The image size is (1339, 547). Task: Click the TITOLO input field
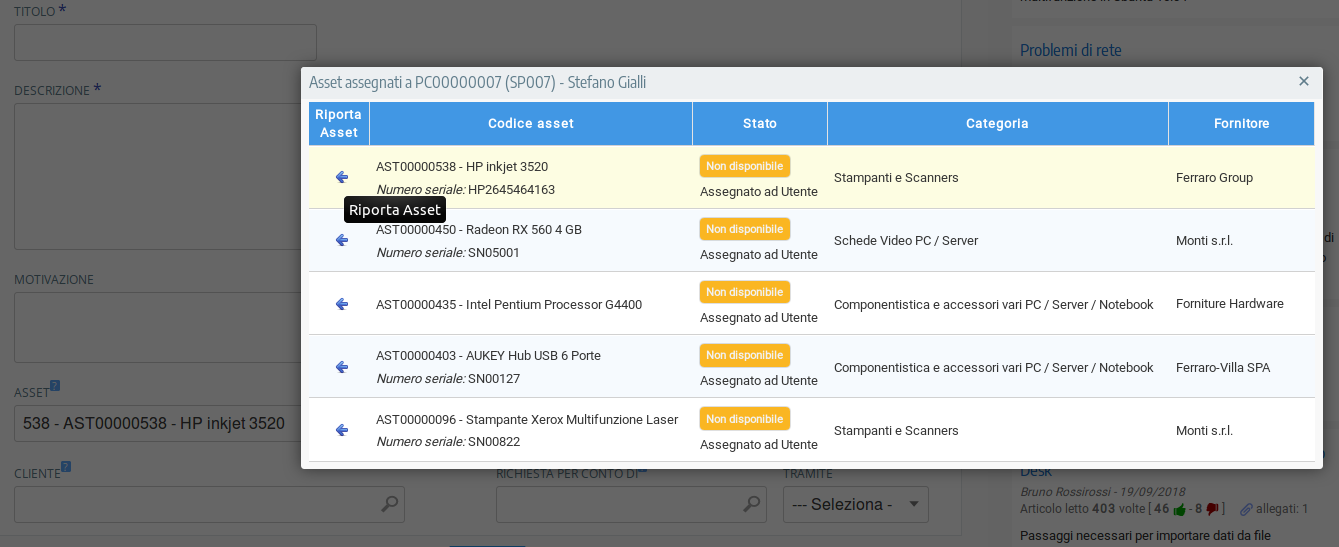[165, 43]
